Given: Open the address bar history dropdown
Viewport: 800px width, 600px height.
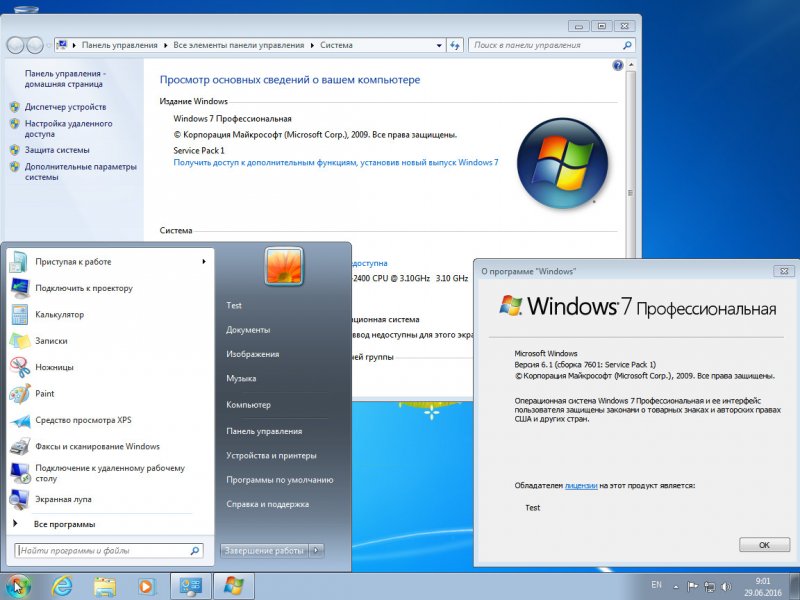Looking at the screenshot, I should point(439,45).
